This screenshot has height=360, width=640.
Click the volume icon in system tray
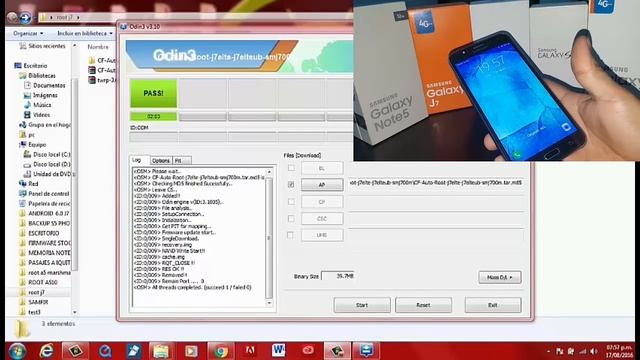click(x=593, y=351)
